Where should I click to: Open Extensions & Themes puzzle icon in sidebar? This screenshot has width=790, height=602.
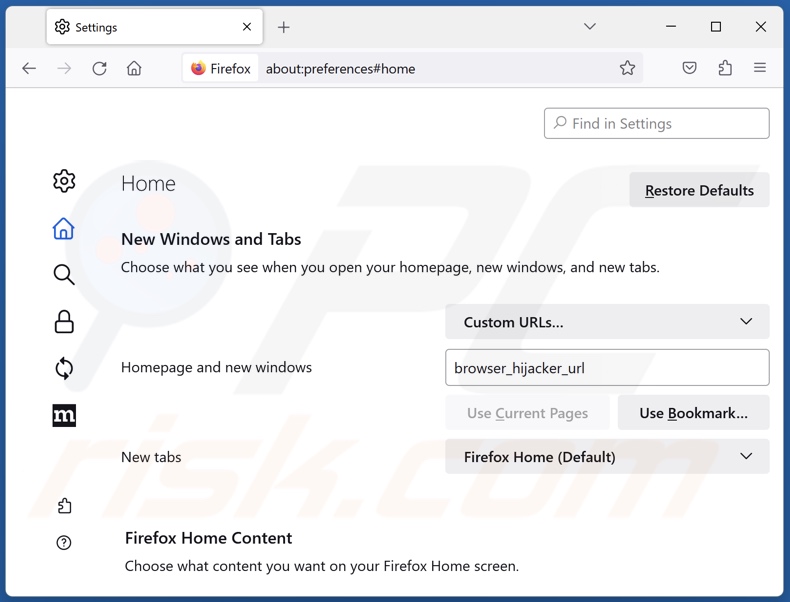pos(64,506)
